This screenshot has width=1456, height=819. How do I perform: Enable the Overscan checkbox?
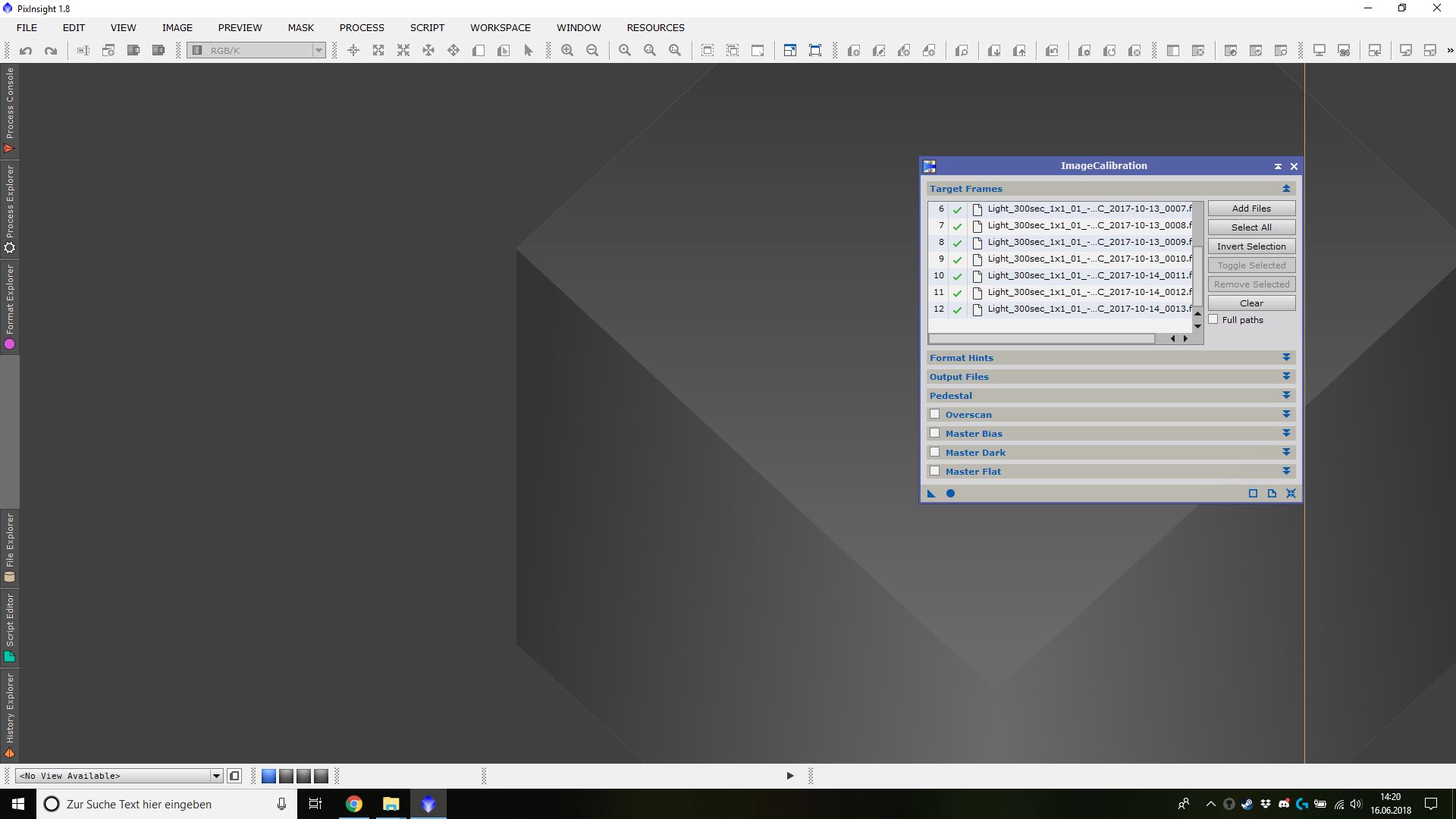[x=934, y=414]
